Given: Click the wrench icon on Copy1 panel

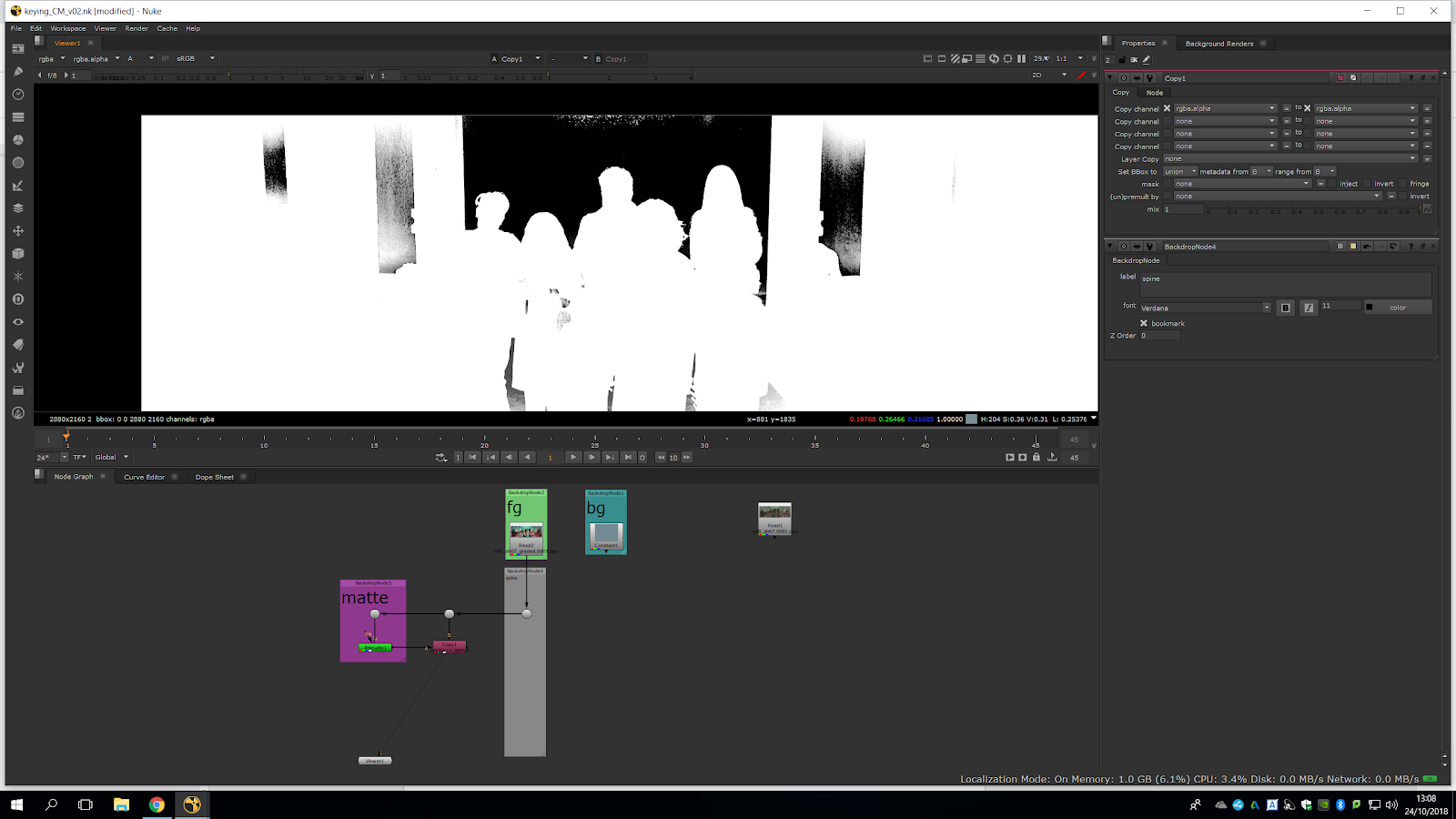Looking at the screenshot, I should tap(1150, 78).
